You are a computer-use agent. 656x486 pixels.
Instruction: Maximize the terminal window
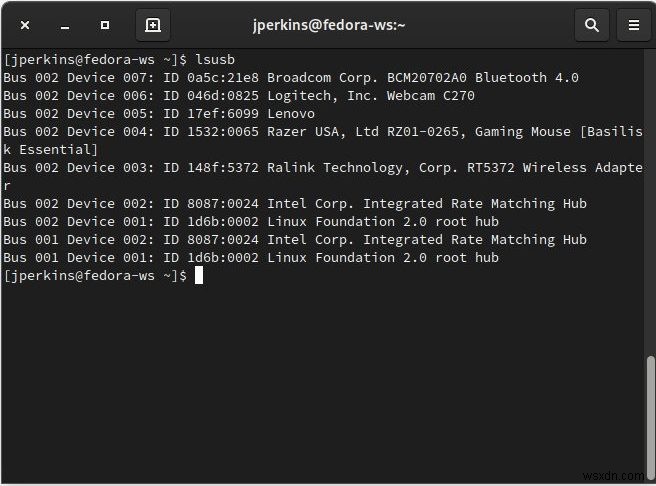[105, 25]
